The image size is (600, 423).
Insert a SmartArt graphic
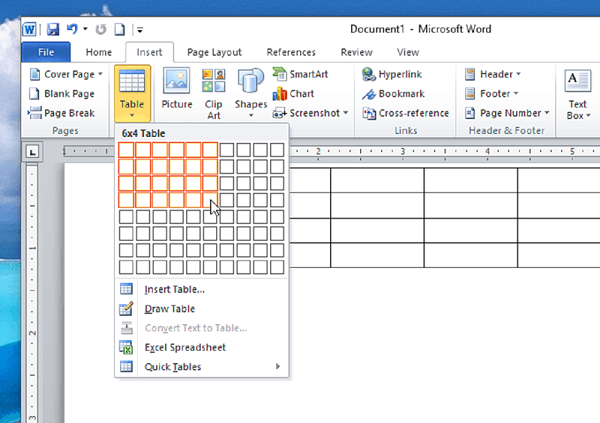tap(301, 74)
